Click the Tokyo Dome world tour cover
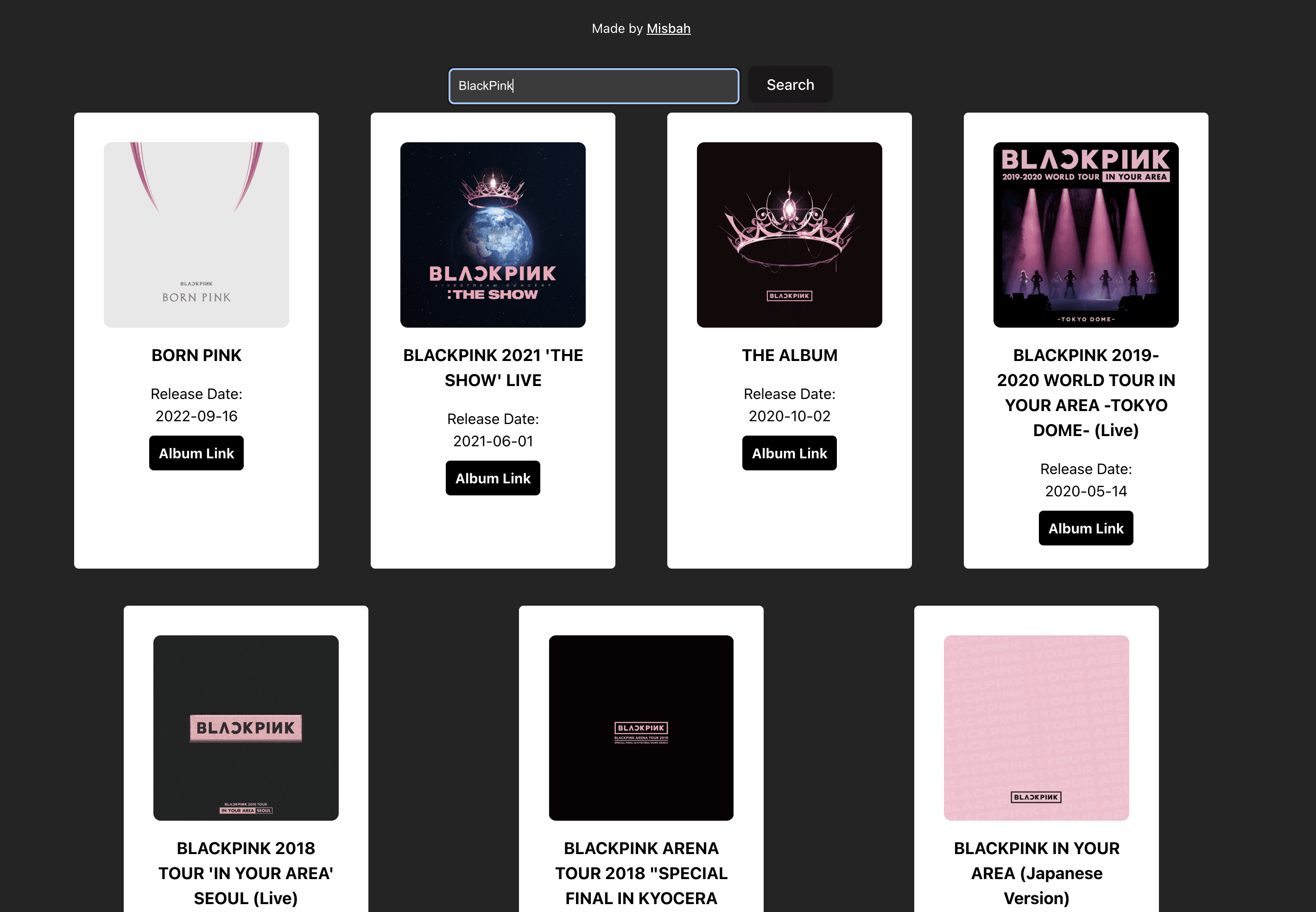This screenshot has width=1316, height=912. pyautogui.click(x=1086, y=235)
